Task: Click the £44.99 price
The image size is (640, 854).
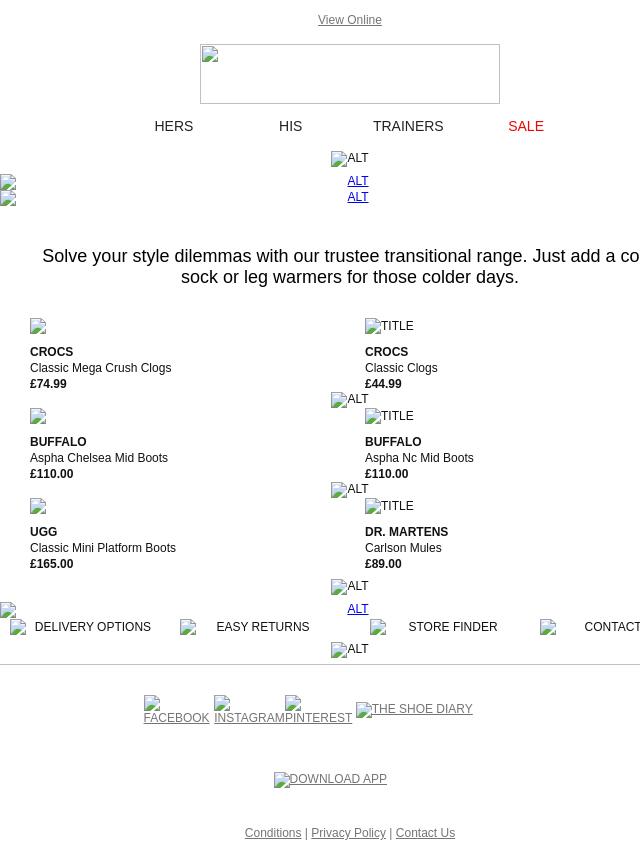Action: 383,384
